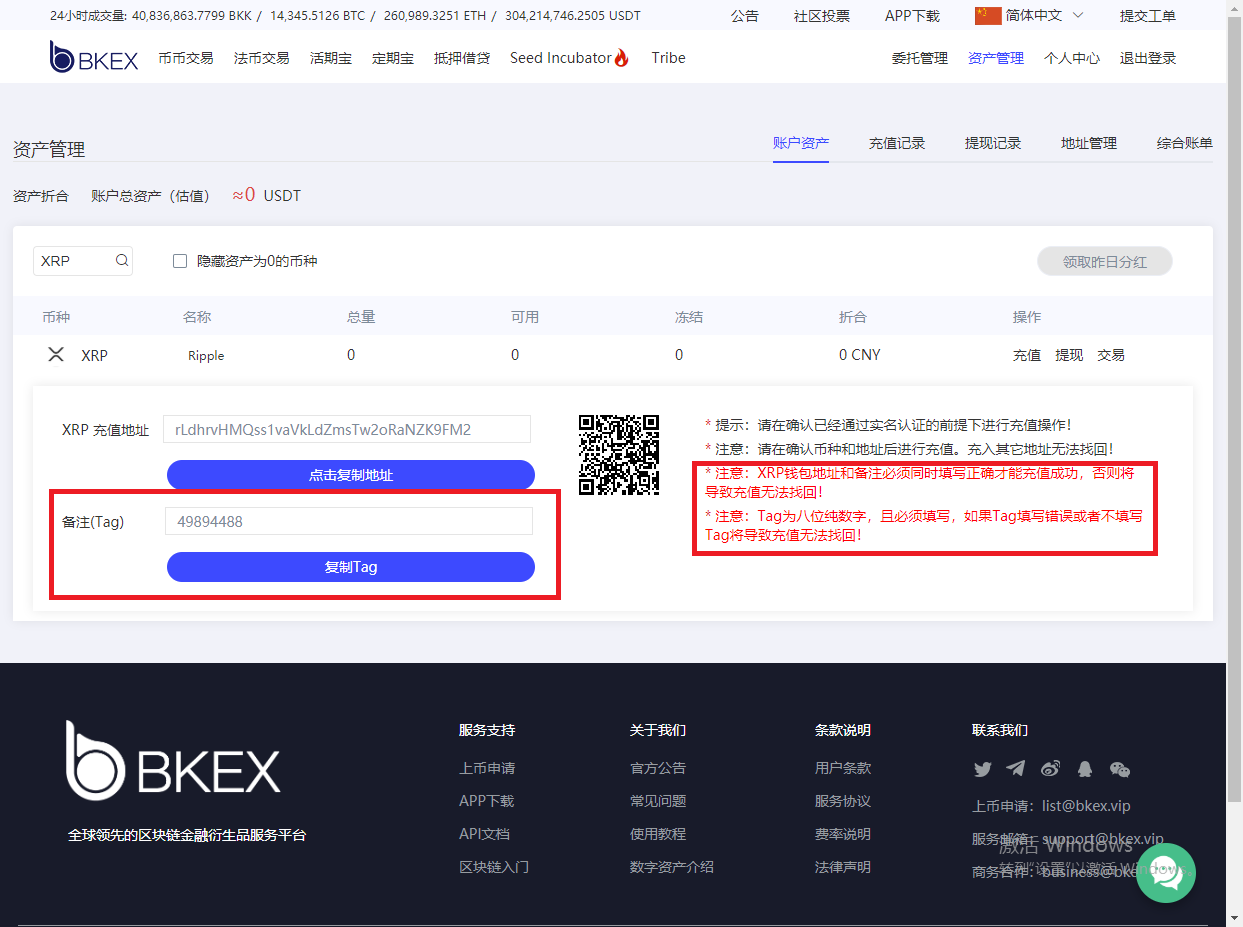Switch to the 充值记录 tab

click(897, 143)
